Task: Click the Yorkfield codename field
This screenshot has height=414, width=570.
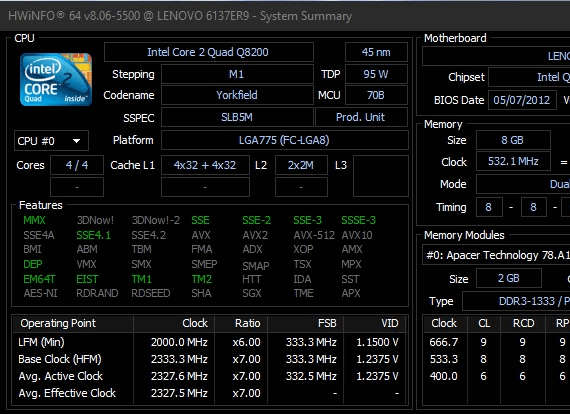Action: coord(237,95)
